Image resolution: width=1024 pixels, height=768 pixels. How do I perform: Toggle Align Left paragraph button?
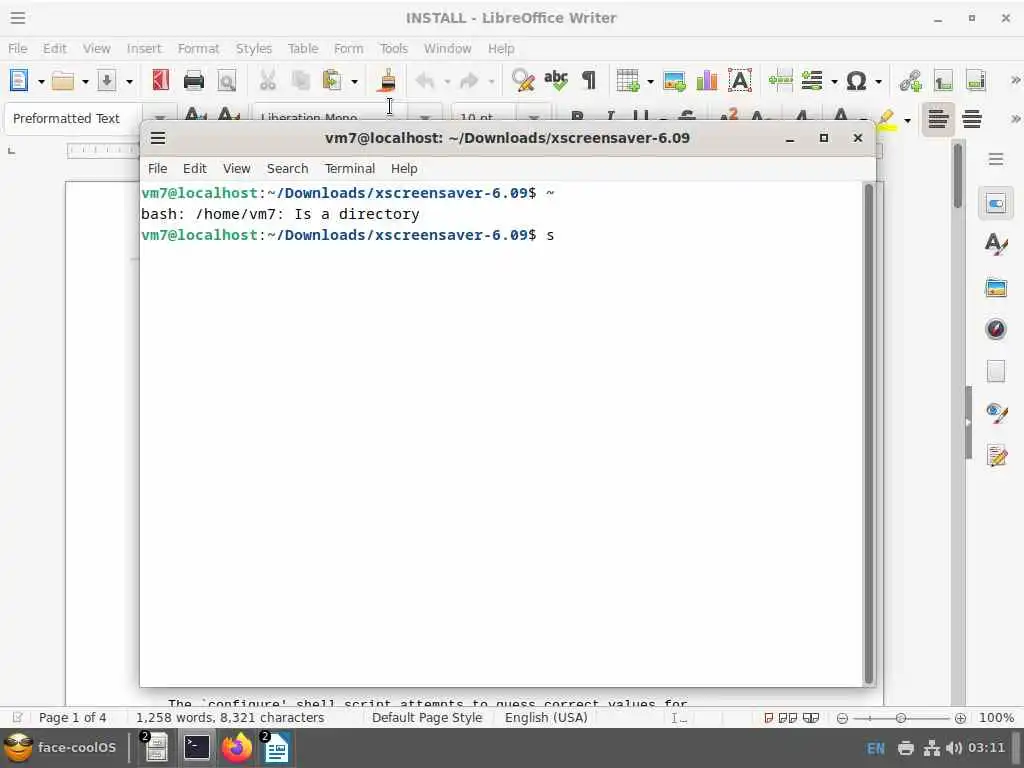938,119
